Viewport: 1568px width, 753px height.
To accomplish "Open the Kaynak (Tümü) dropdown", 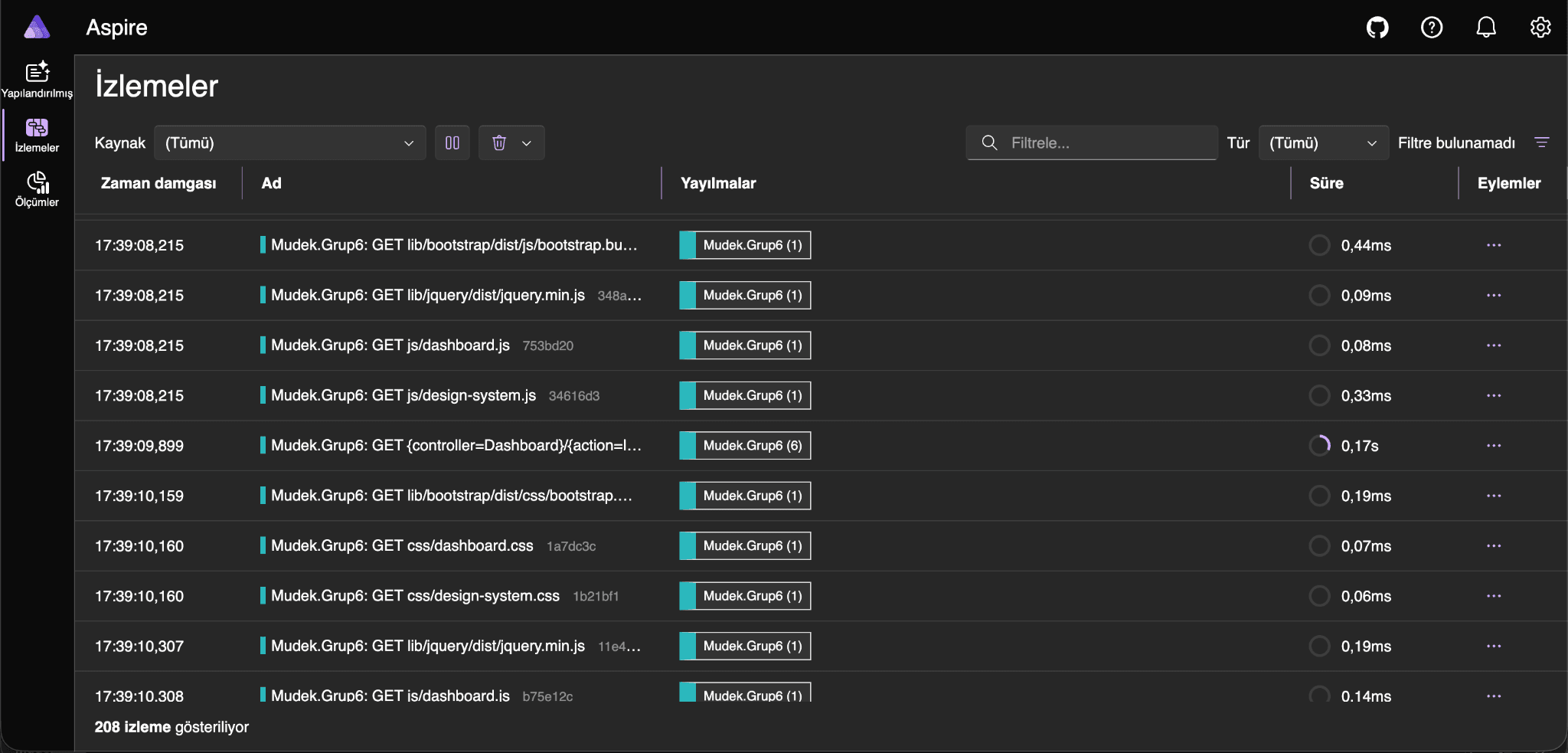I will pos(289,142).
